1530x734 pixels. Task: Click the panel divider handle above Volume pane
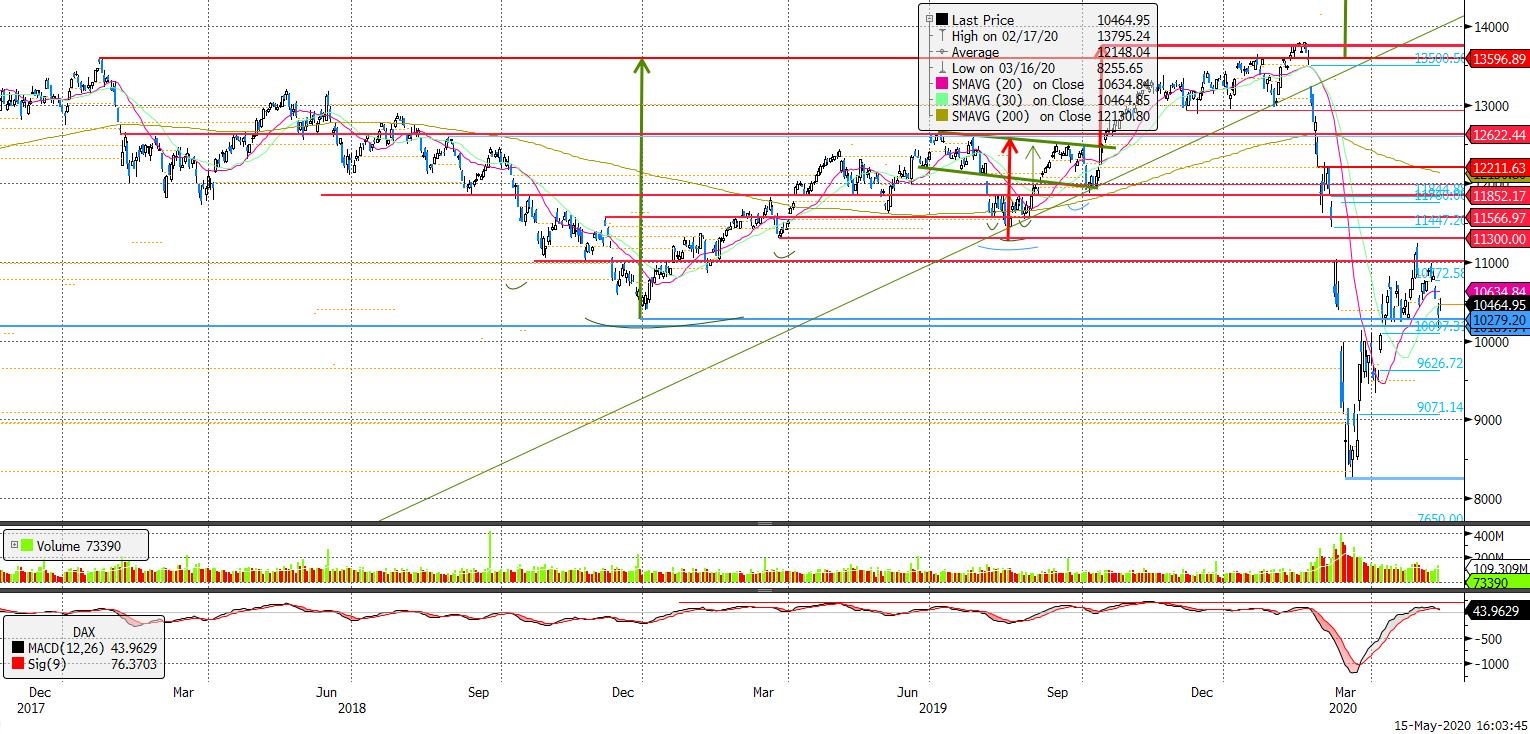click(x=765, y=524)
